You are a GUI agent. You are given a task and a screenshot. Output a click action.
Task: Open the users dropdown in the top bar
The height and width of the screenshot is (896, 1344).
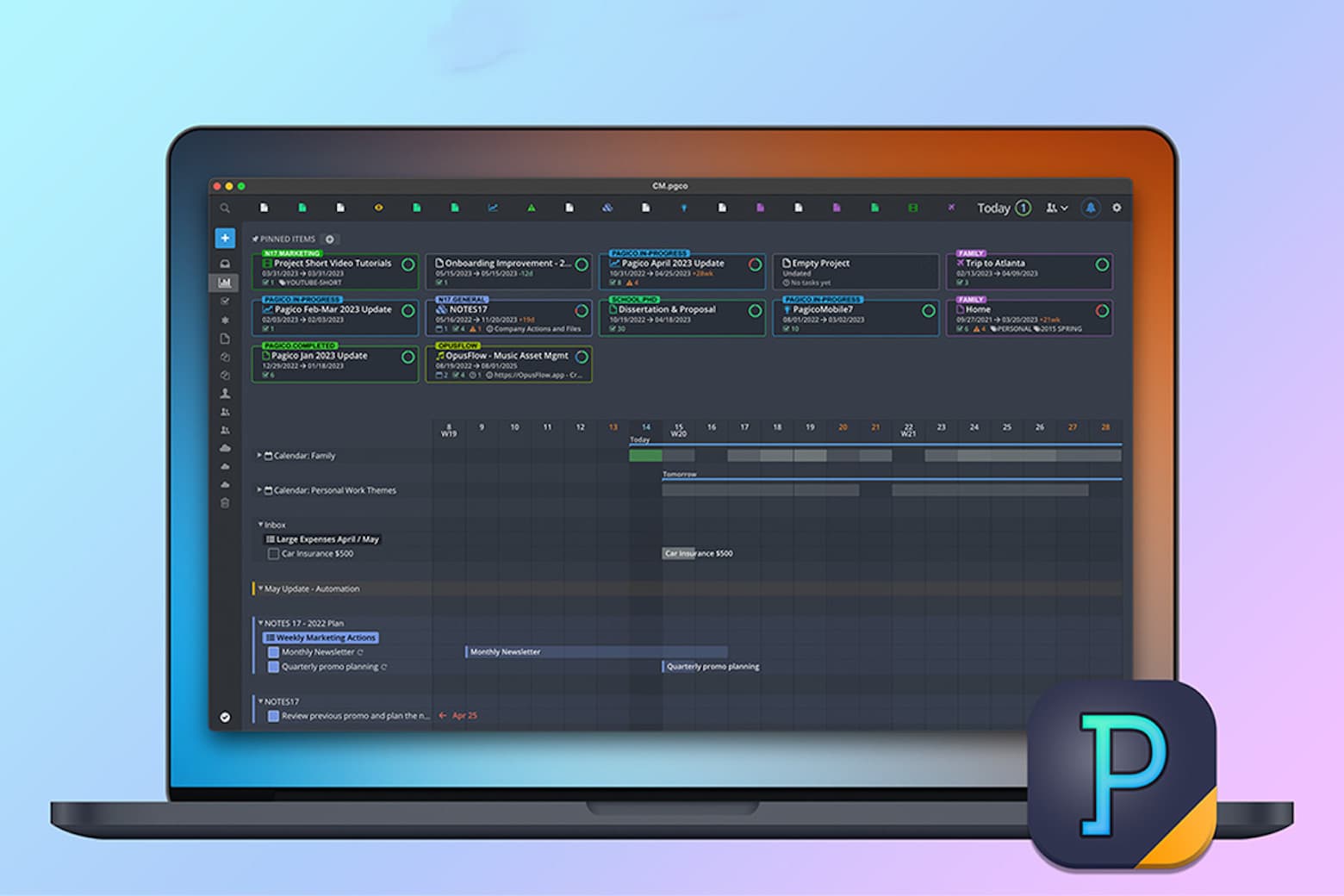(x=1056, y=208)
